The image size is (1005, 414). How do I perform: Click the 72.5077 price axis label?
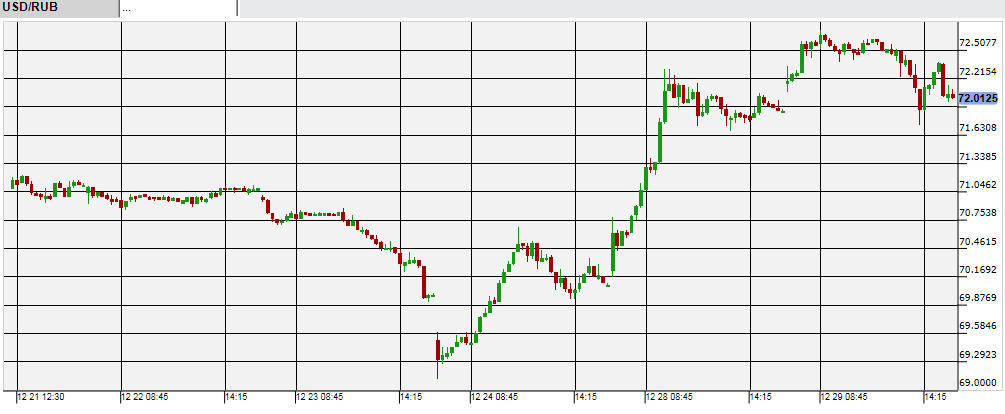point(977,43)
